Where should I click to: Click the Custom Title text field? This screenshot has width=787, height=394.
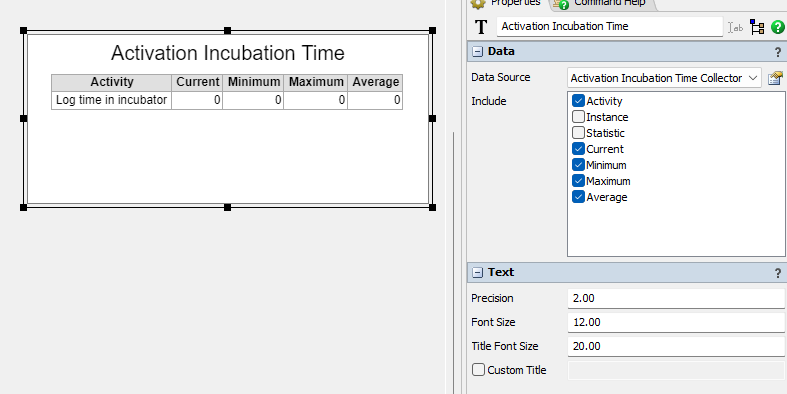tap(677, 370)
